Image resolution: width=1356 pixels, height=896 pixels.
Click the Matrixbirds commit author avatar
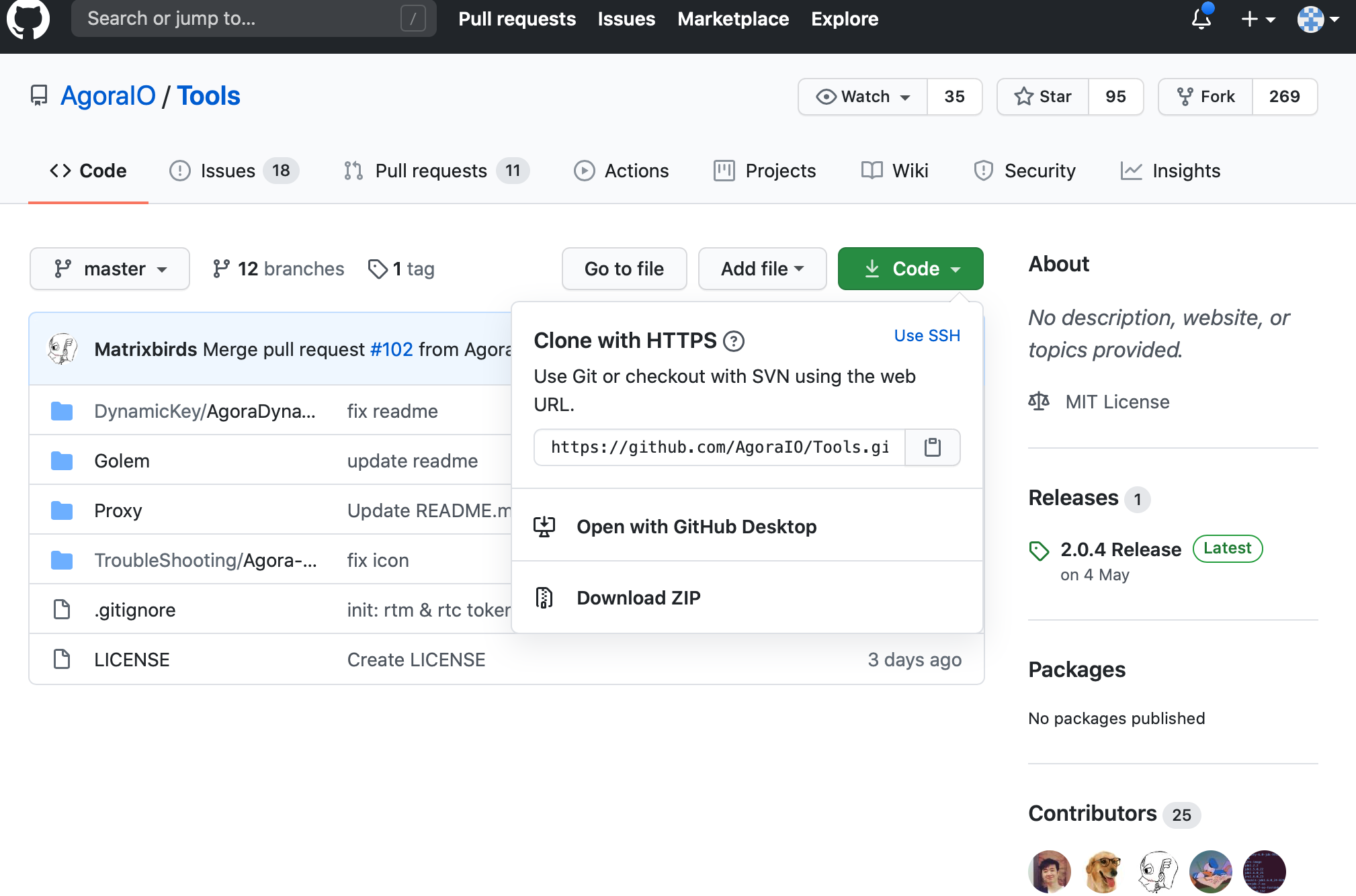62,349
